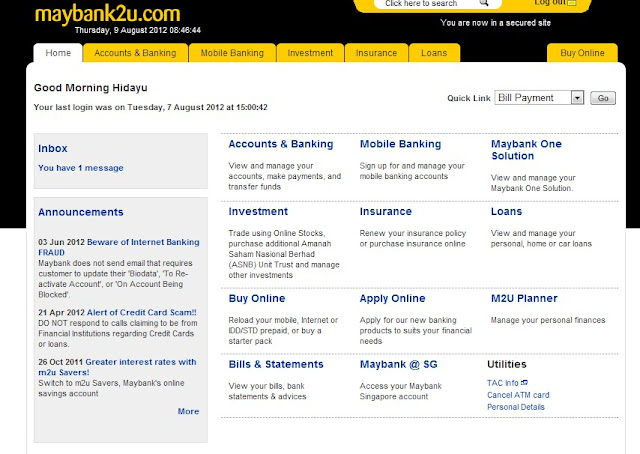Open the Buy Online tab
The image size is (640, 454).
tap(582, 53)
